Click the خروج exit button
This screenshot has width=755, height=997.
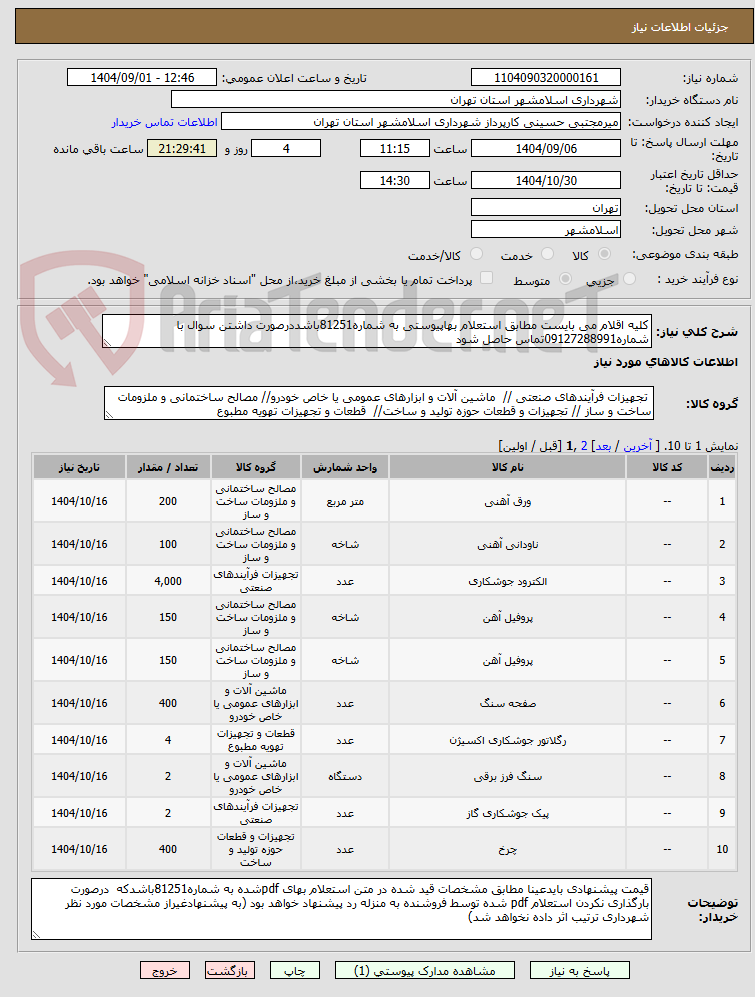[x=165, y=970]
